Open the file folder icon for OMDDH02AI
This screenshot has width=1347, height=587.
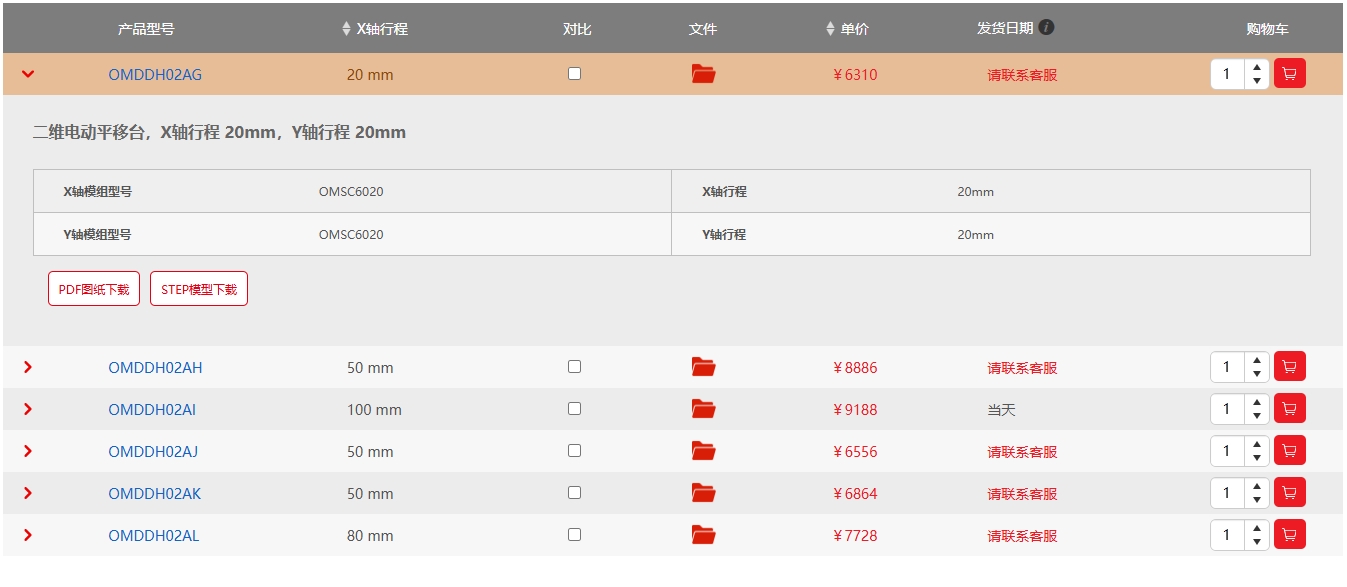click(703, 409)
